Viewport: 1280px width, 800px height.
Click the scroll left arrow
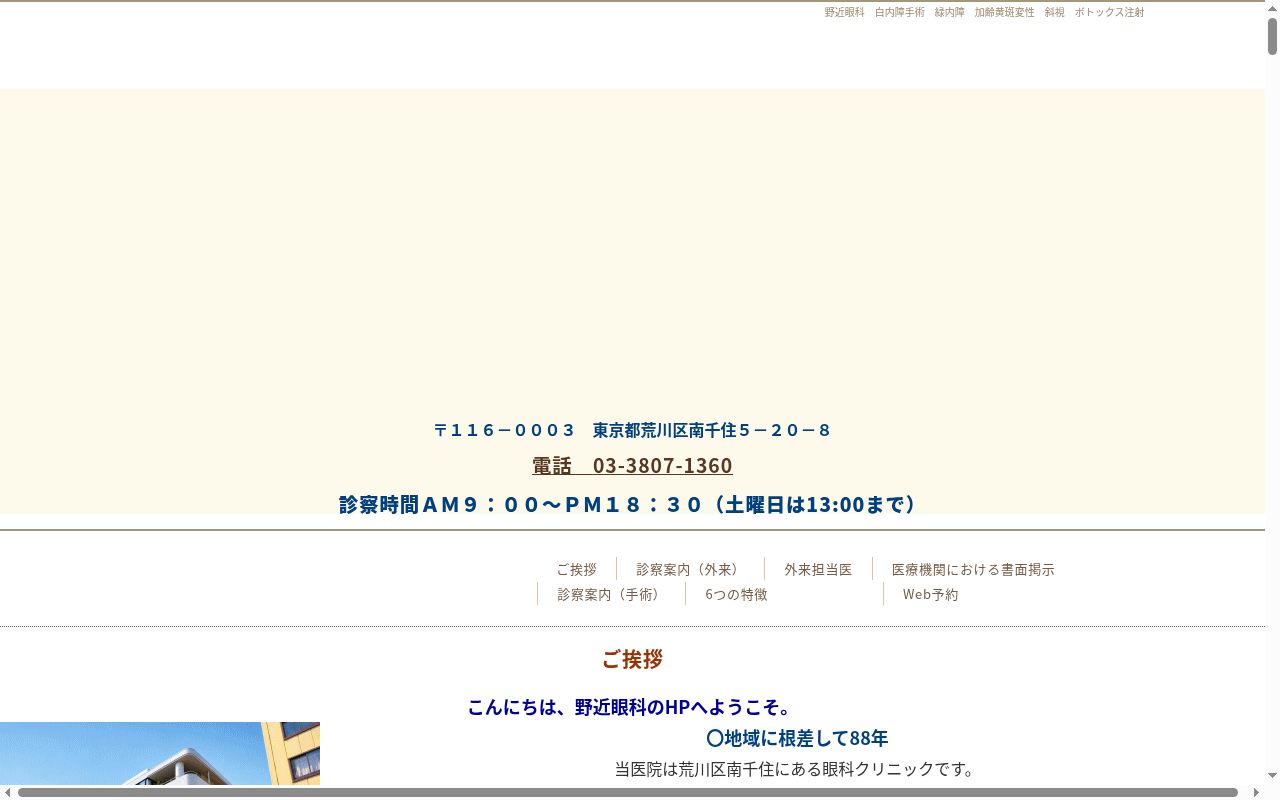[8, 793]
